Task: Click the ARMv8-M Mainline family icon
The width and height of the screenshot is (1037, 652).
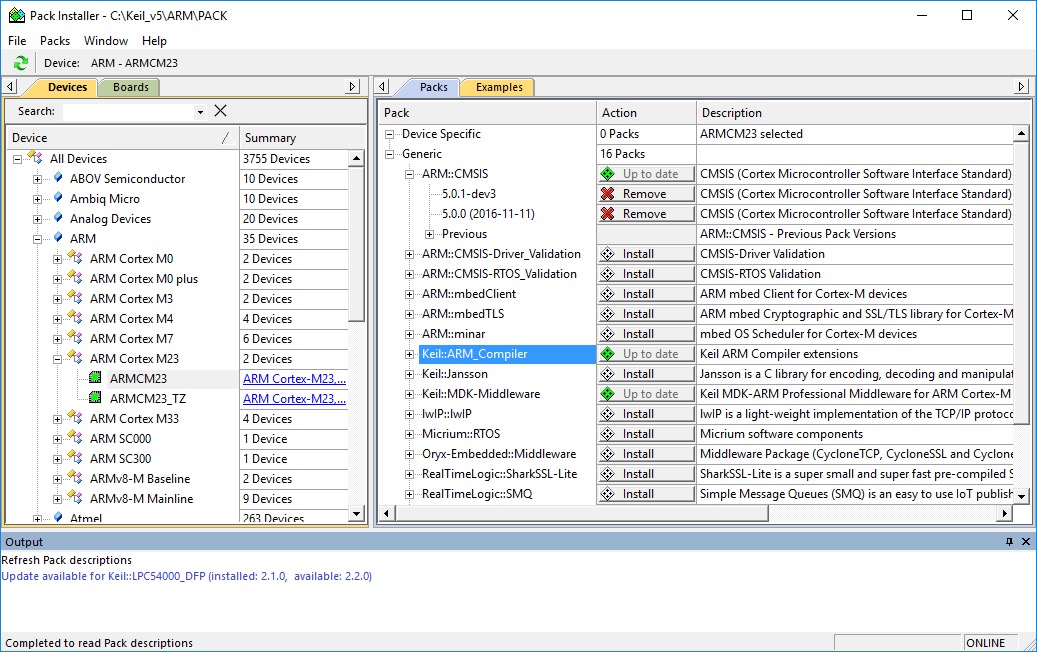Action: point(75,497)
